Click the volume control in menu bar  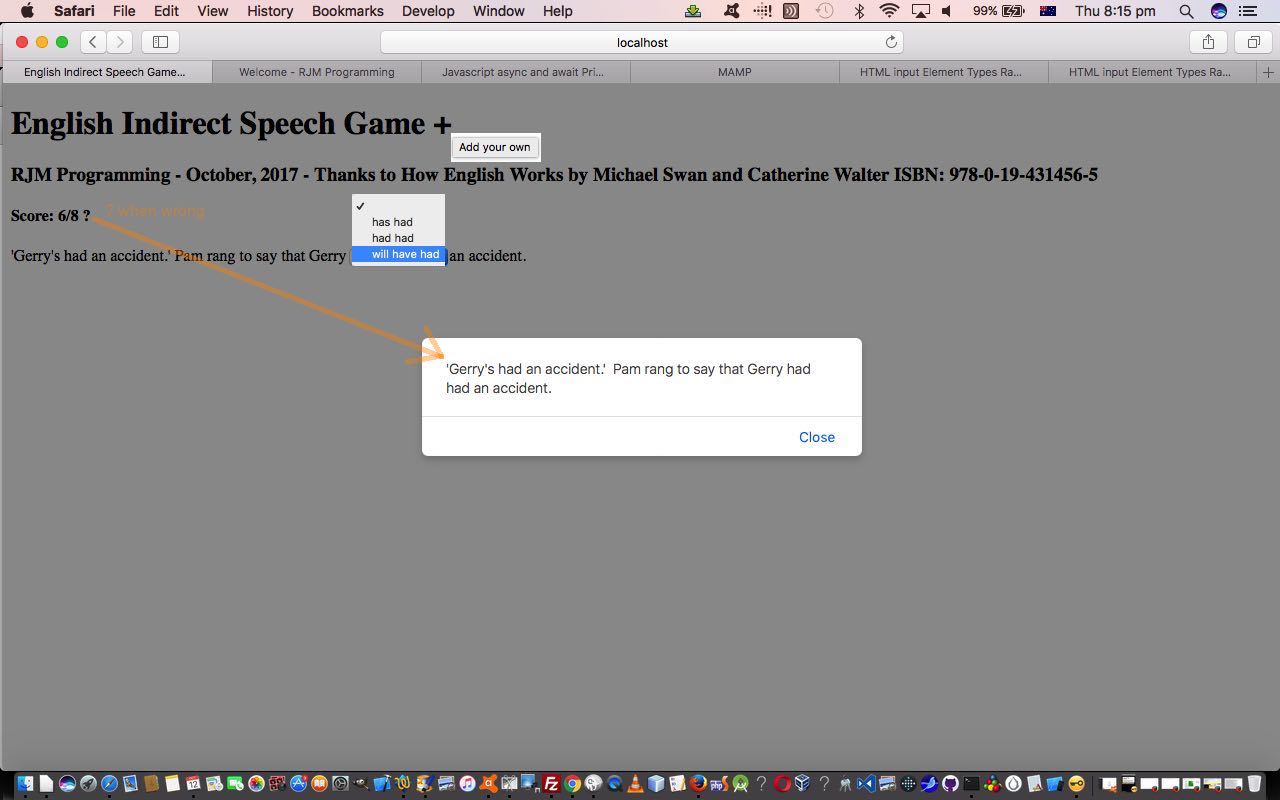[946, 11]
